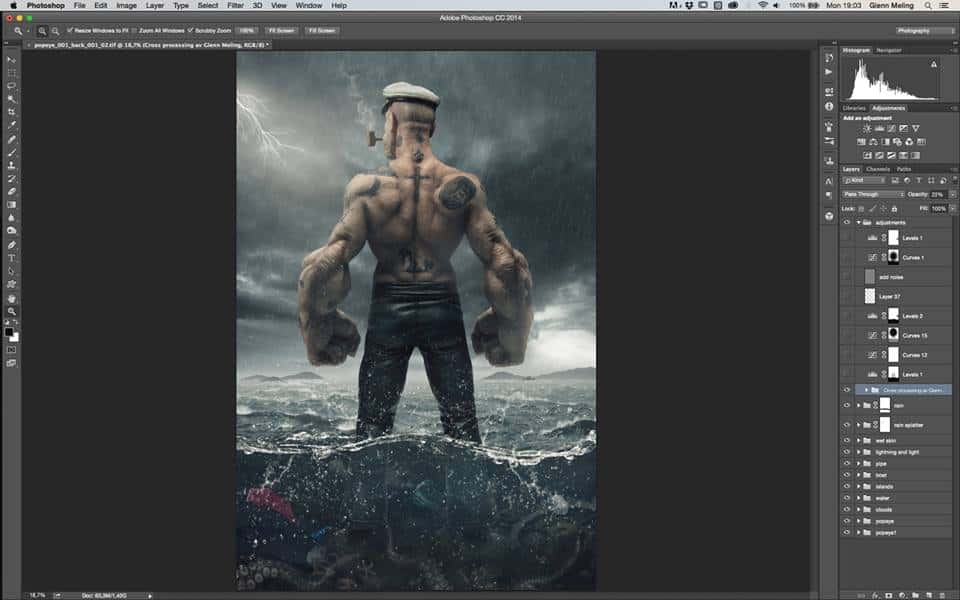
Task: Click the zoom in magnifier in options bar
Action: [44, 31]
